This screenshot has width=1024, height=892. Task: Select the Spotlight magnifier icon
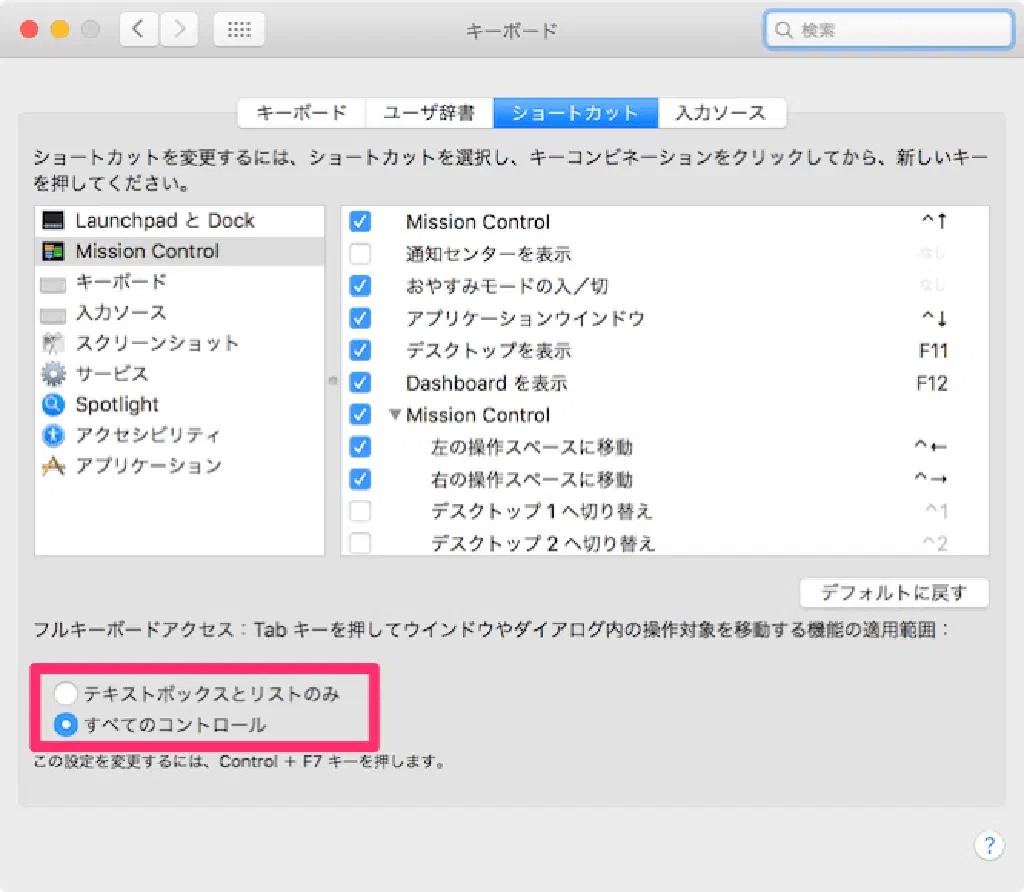(54, 405)
